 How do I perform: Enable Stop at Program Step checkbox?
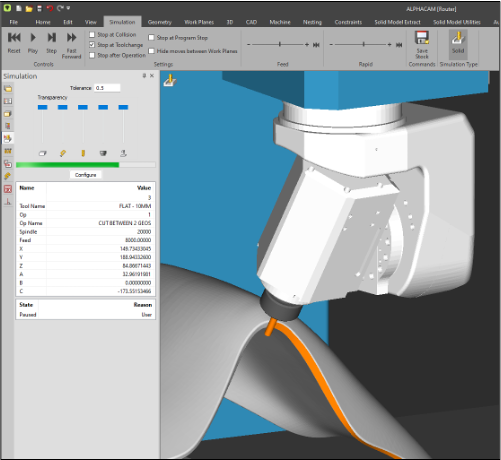point(151,38)
